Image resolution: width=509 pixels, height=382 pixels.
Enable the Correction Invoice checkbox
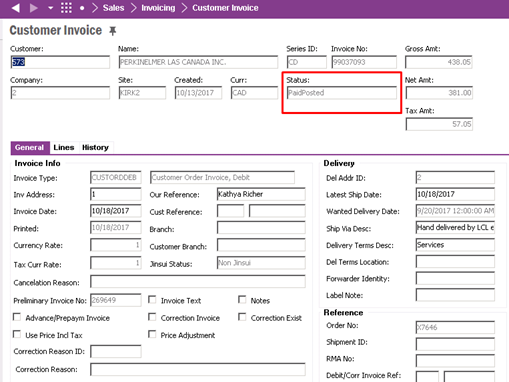[152, 317]
